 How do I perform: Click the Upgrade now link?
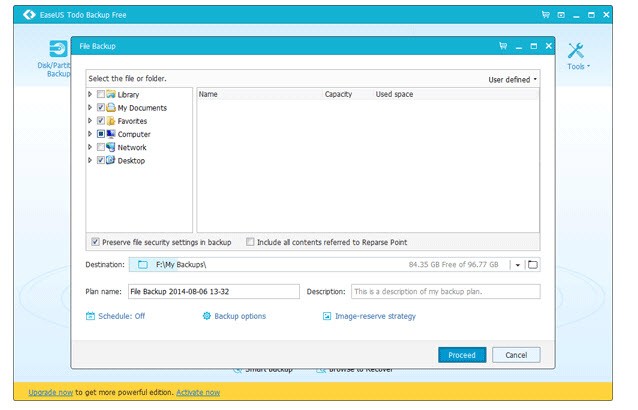[50, 393]
